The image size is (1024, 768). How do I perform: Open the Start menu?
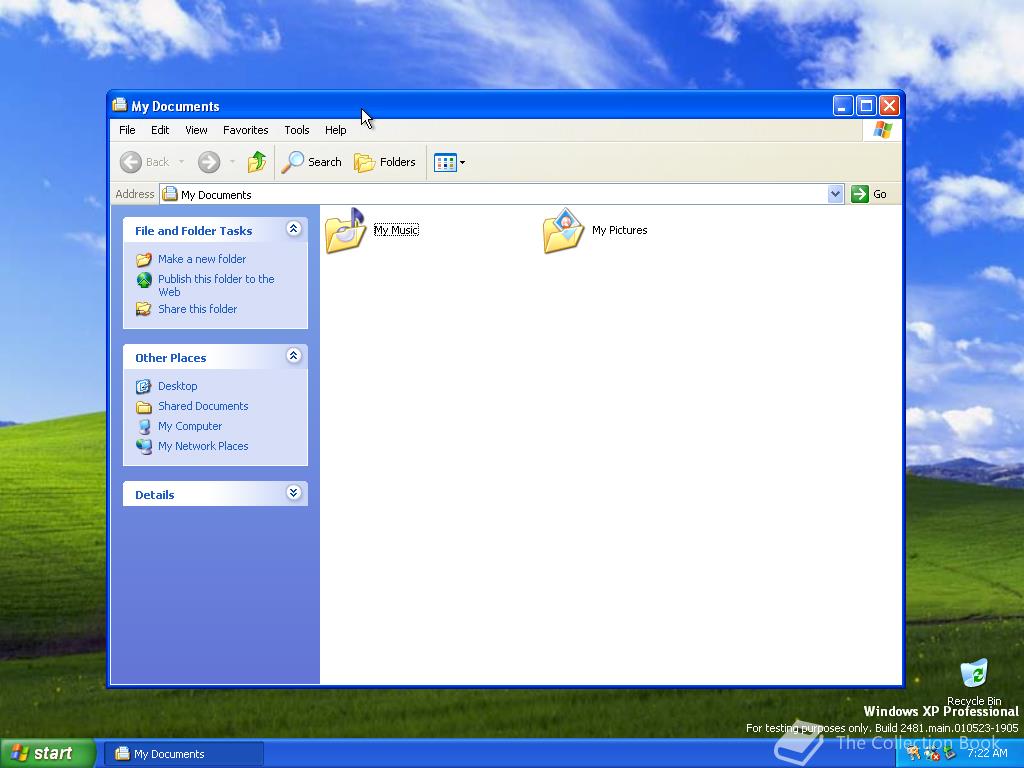[47, 753]
